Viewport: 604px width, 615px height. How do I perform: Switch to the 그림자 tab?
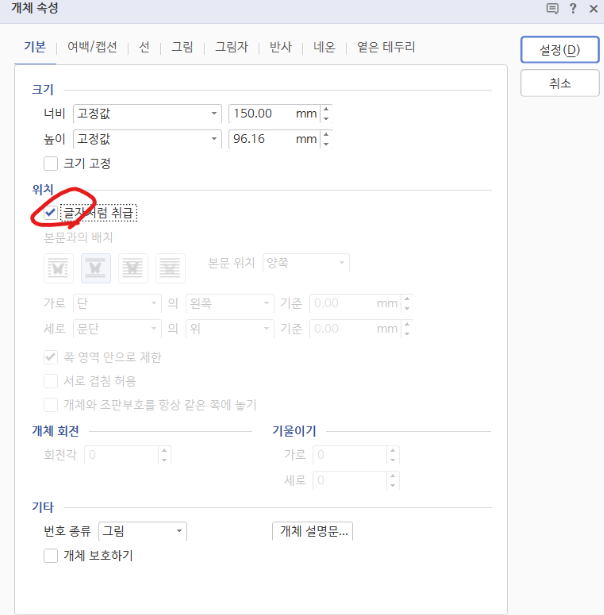(x=232, y=47)
